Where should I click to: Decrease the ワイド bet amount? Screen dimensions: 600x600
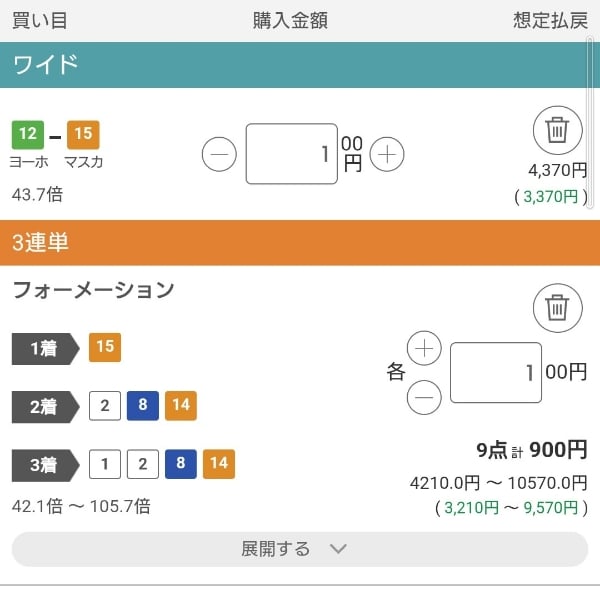coord(220,154)
